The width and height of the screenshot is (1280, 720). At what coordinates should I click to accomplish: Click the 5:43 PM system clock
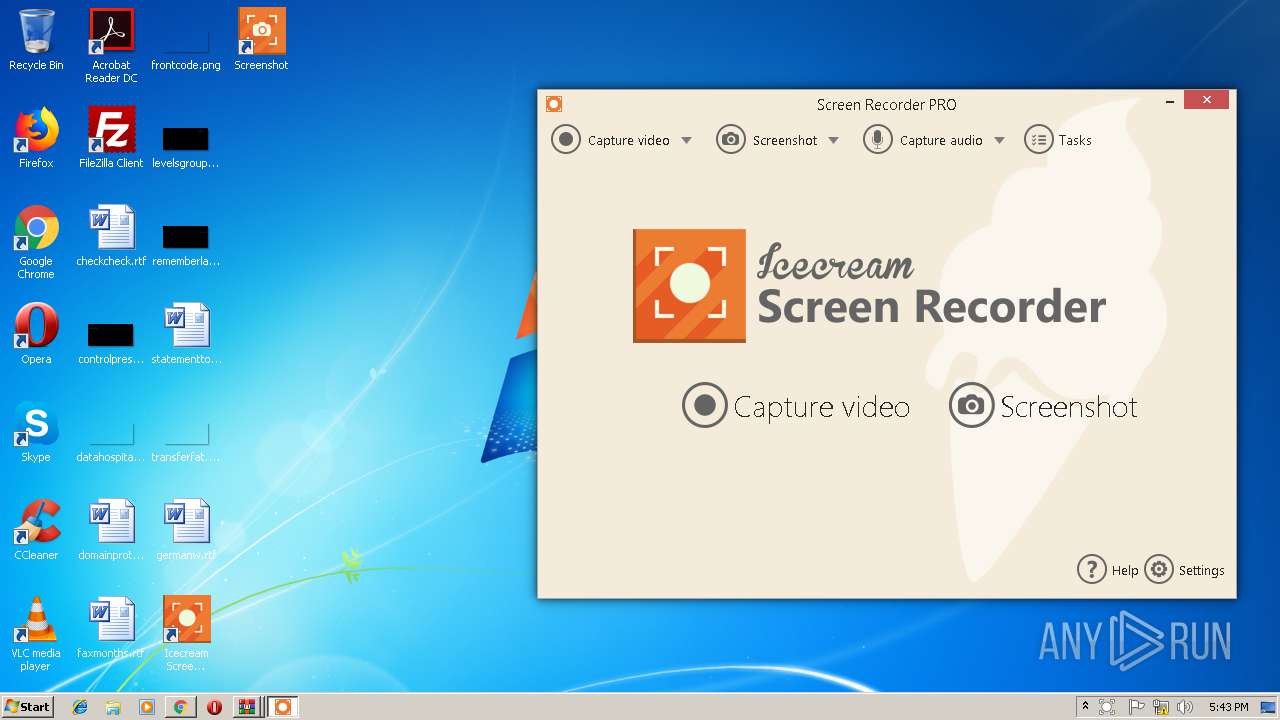click(1228, 707)
